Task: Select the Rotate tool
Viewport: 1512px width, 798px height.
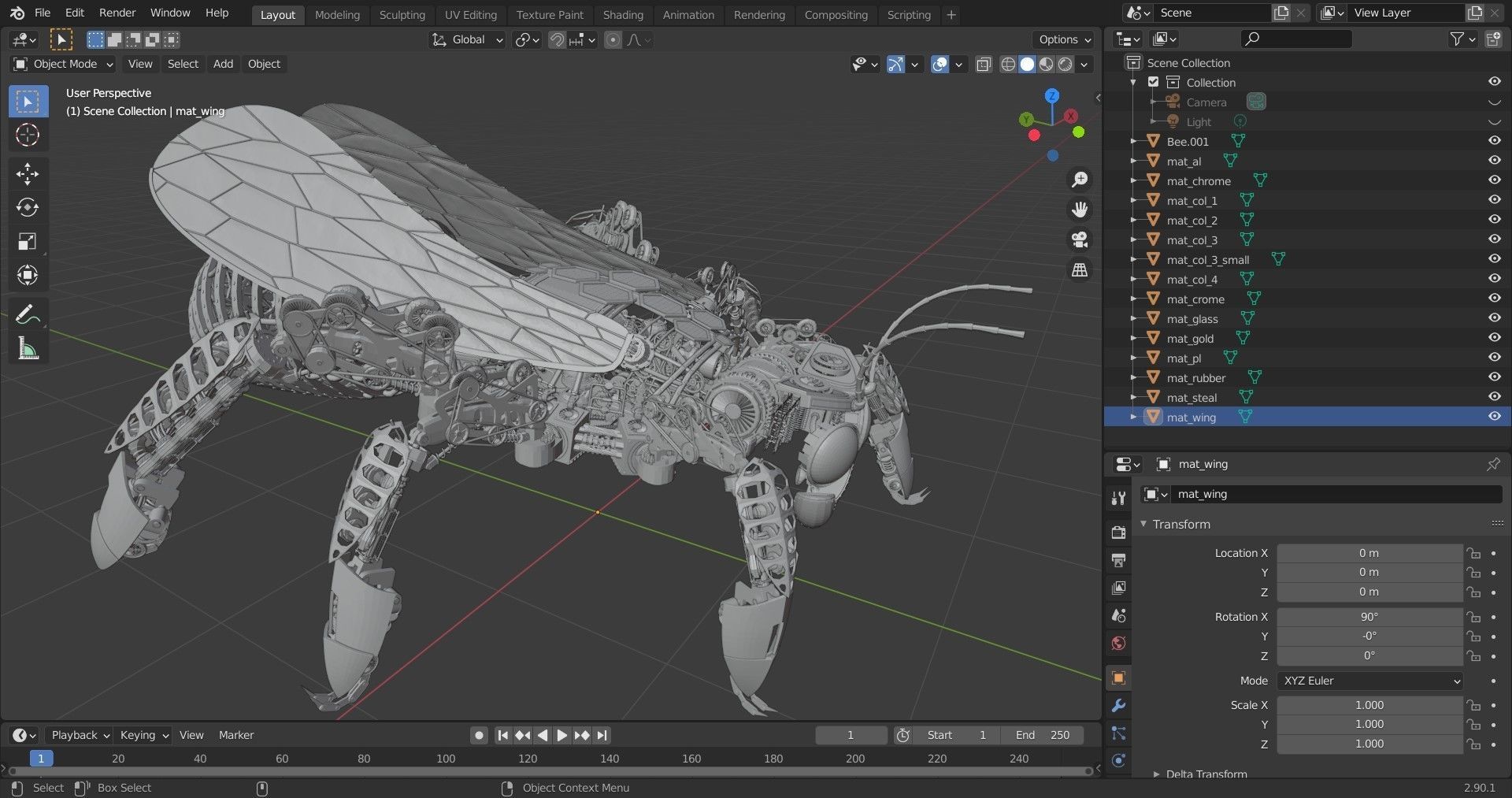Action: point(28,208)
